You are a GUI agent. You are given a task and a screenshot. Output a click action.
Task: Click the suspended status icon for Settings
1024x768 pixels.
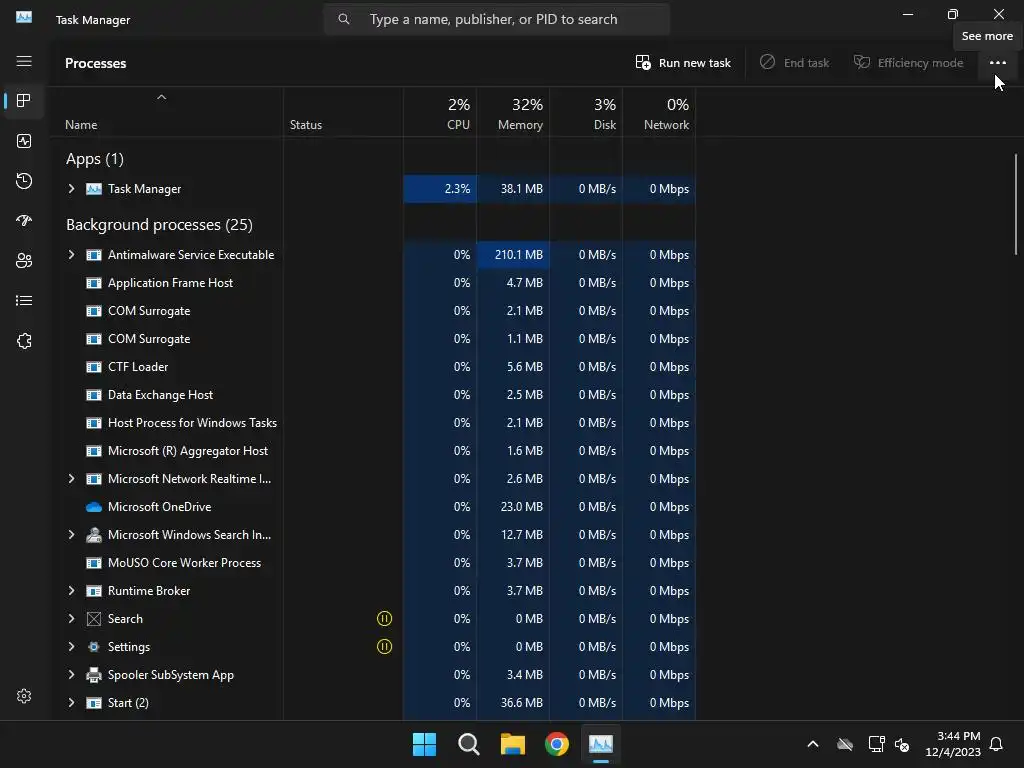point(385,647)
